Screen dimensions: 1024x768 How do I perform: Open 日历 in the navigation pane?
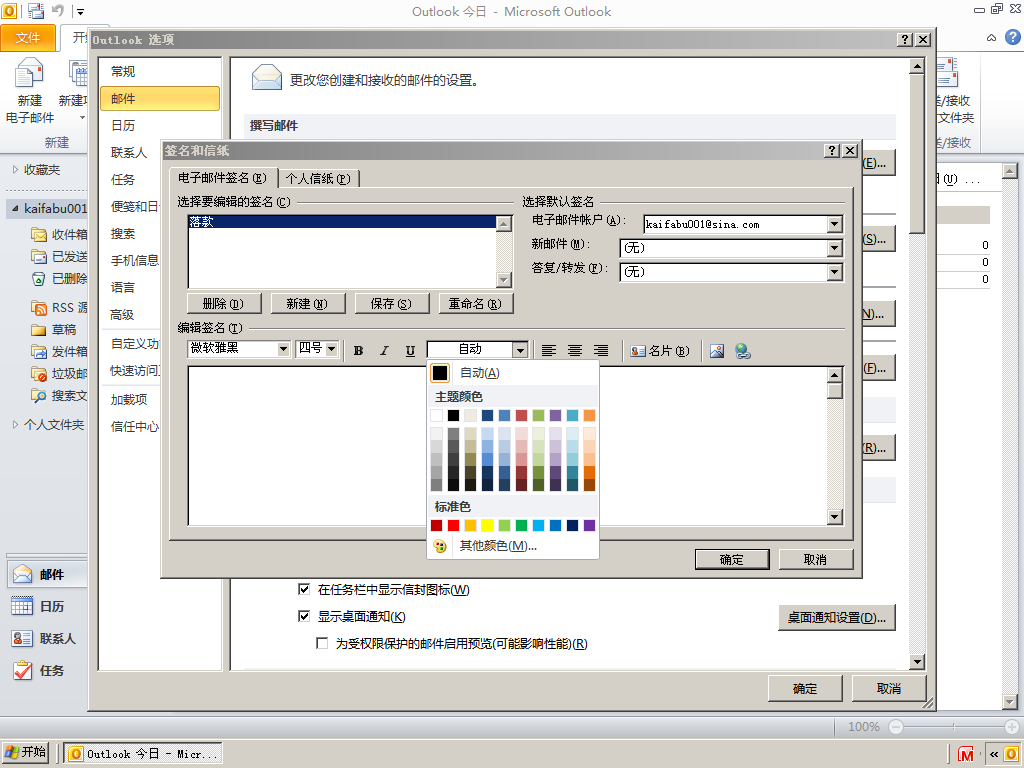click(x=47, y=607)
